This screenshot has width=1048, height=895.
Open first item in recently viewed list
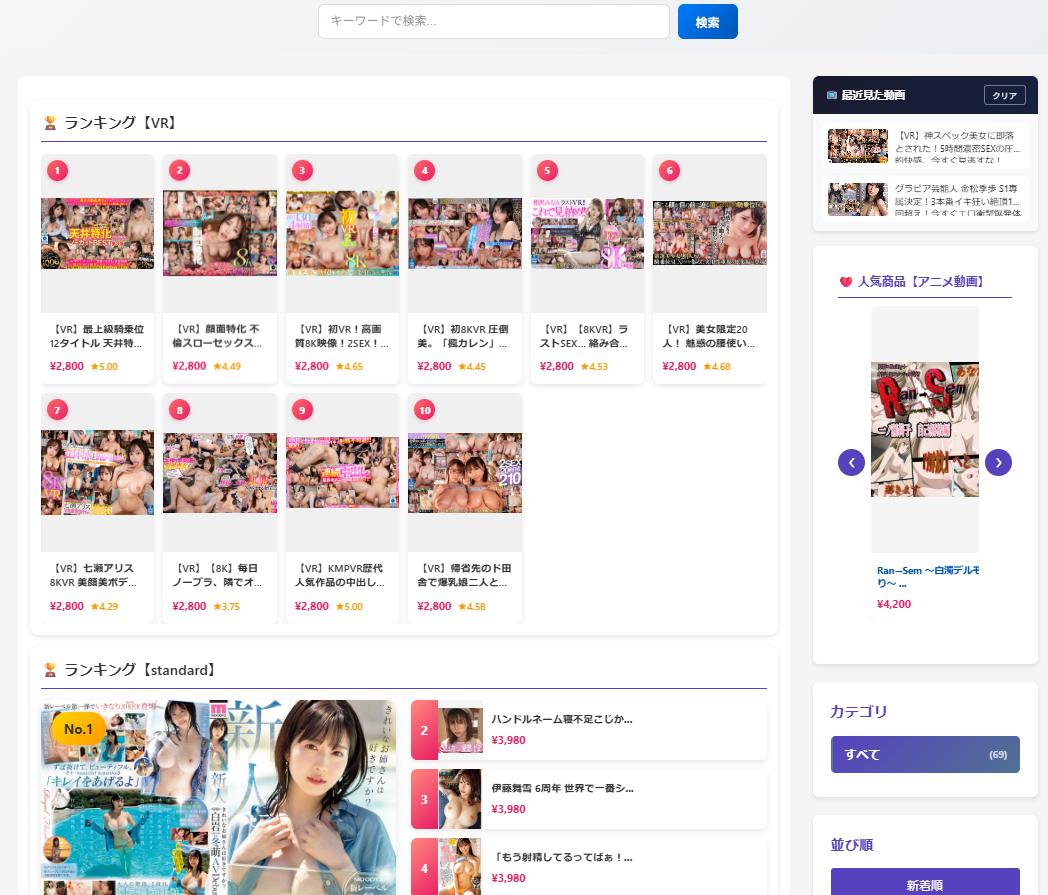pos(924,146)
